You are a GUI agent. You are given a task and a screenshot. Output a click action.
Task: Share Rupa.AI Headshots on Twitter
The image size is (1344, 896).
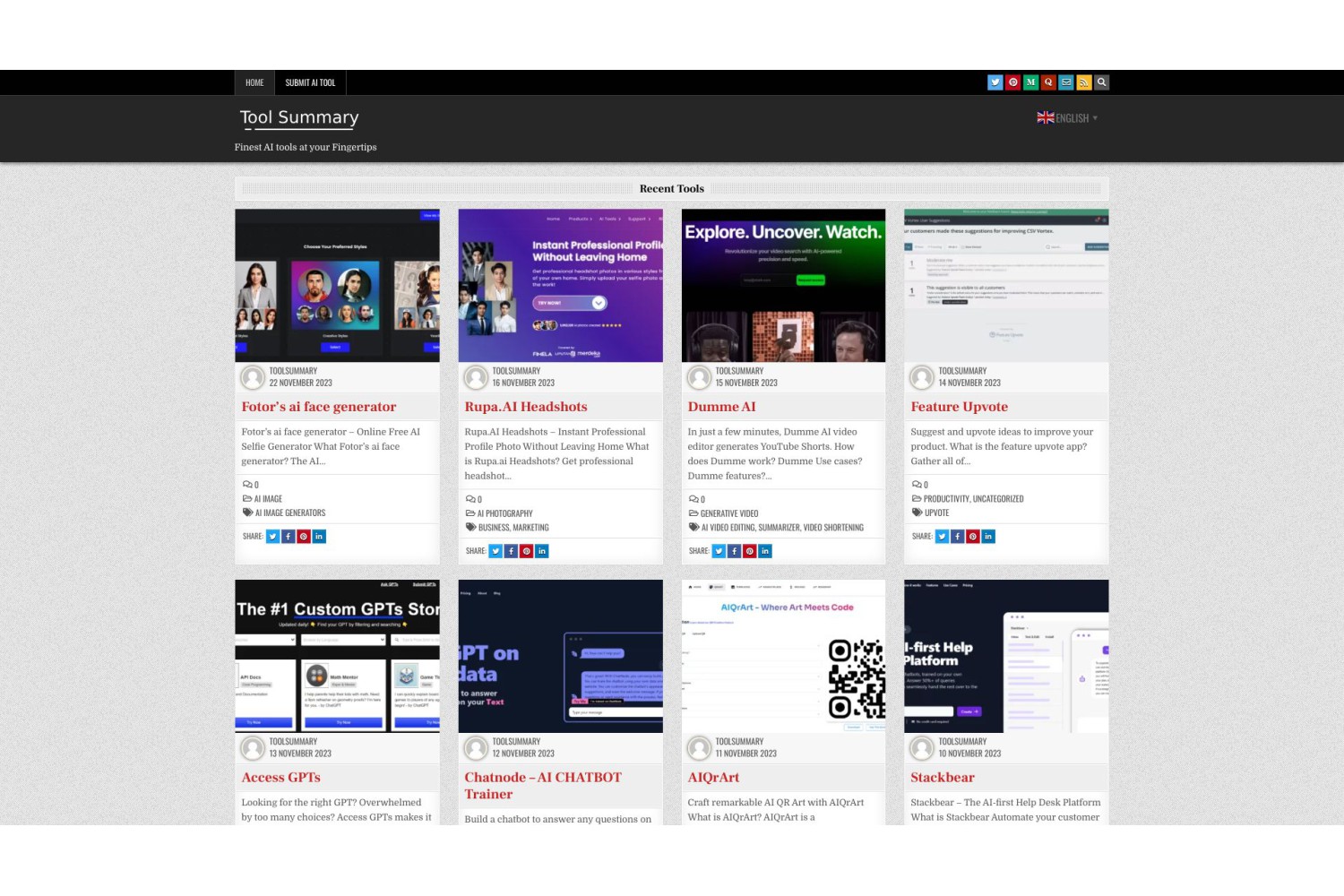click(495, 551)
